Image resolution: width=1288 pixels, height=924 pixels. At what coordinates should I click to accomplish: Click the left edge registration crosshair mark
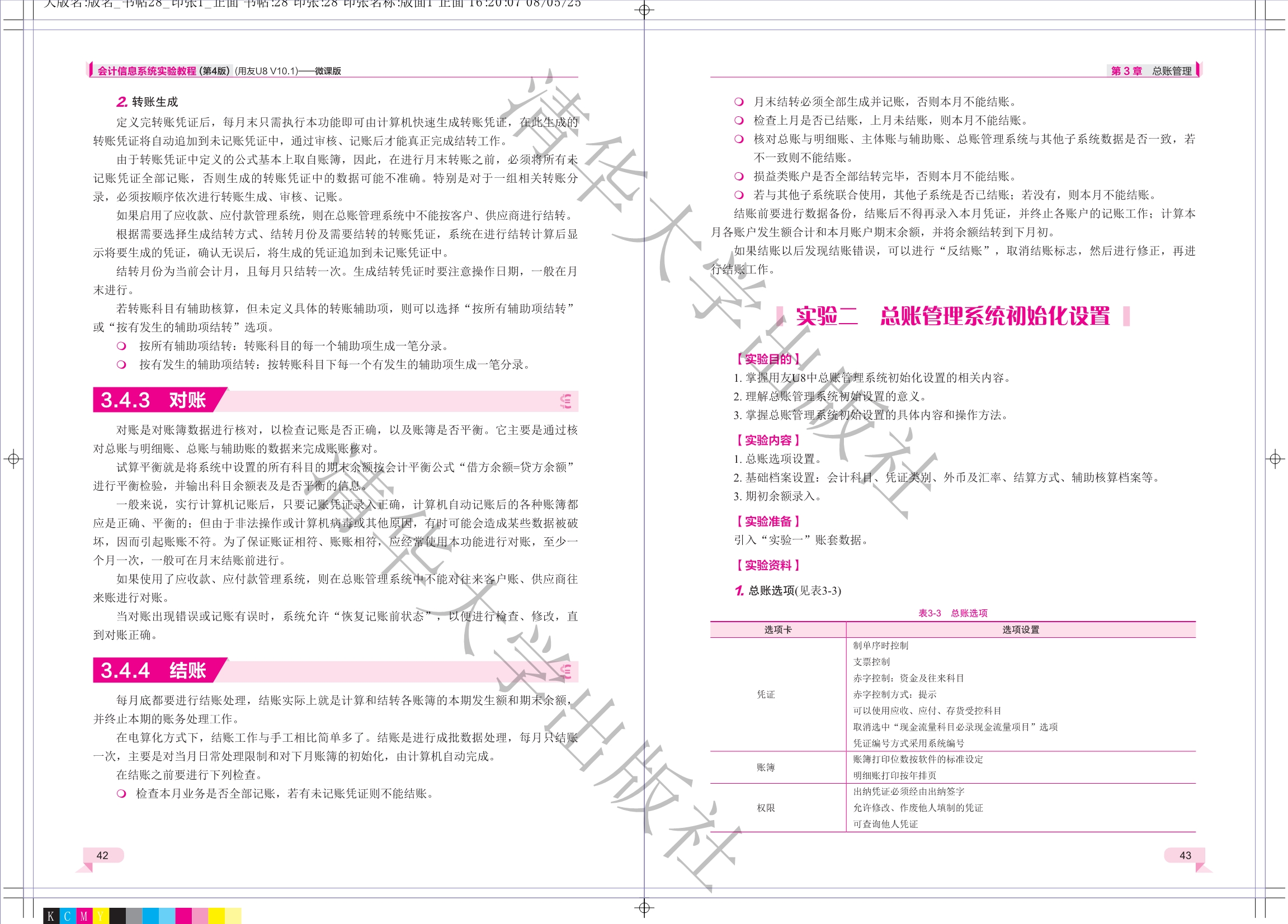13,458
